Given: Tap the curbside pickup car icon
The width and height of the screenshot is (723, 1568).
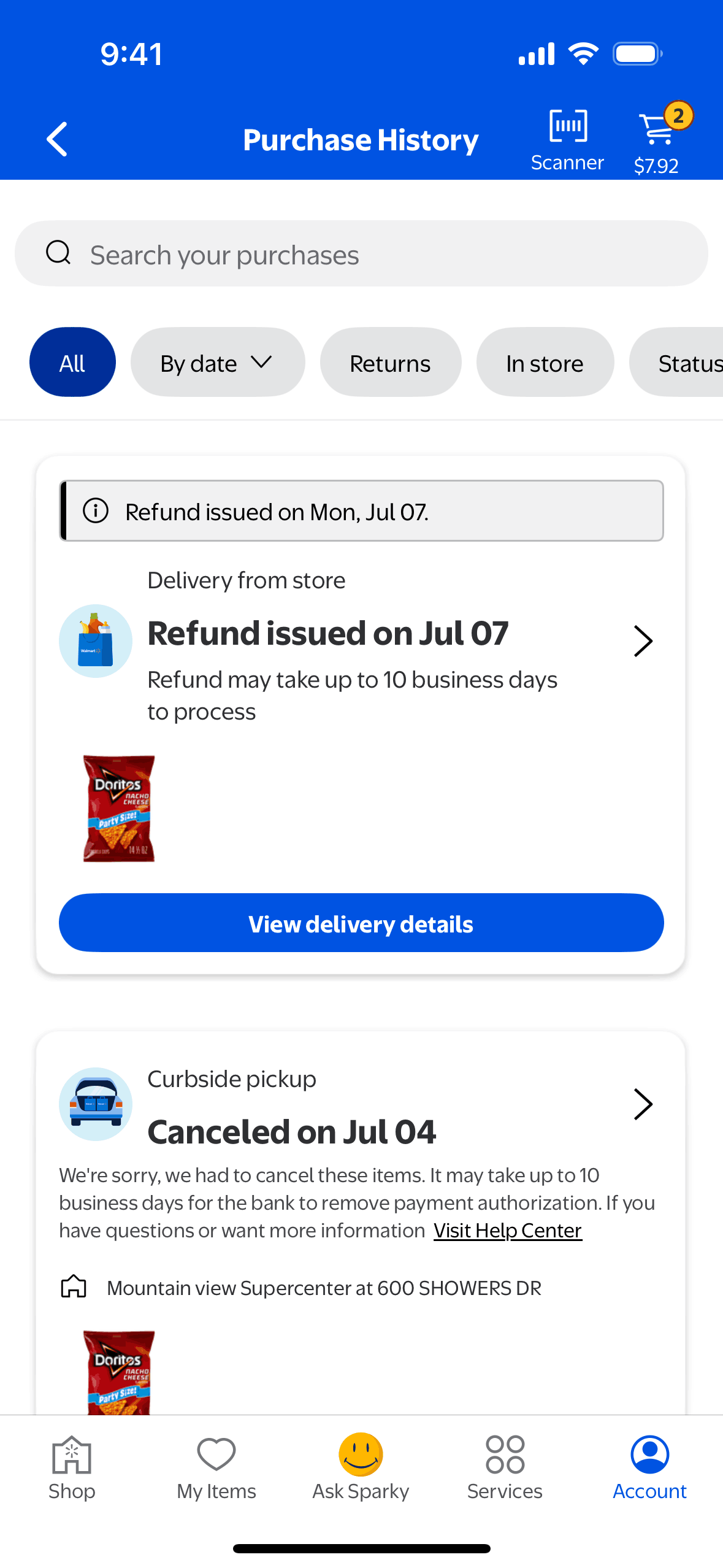Looking at the screenshot, I should [96, 1104].
